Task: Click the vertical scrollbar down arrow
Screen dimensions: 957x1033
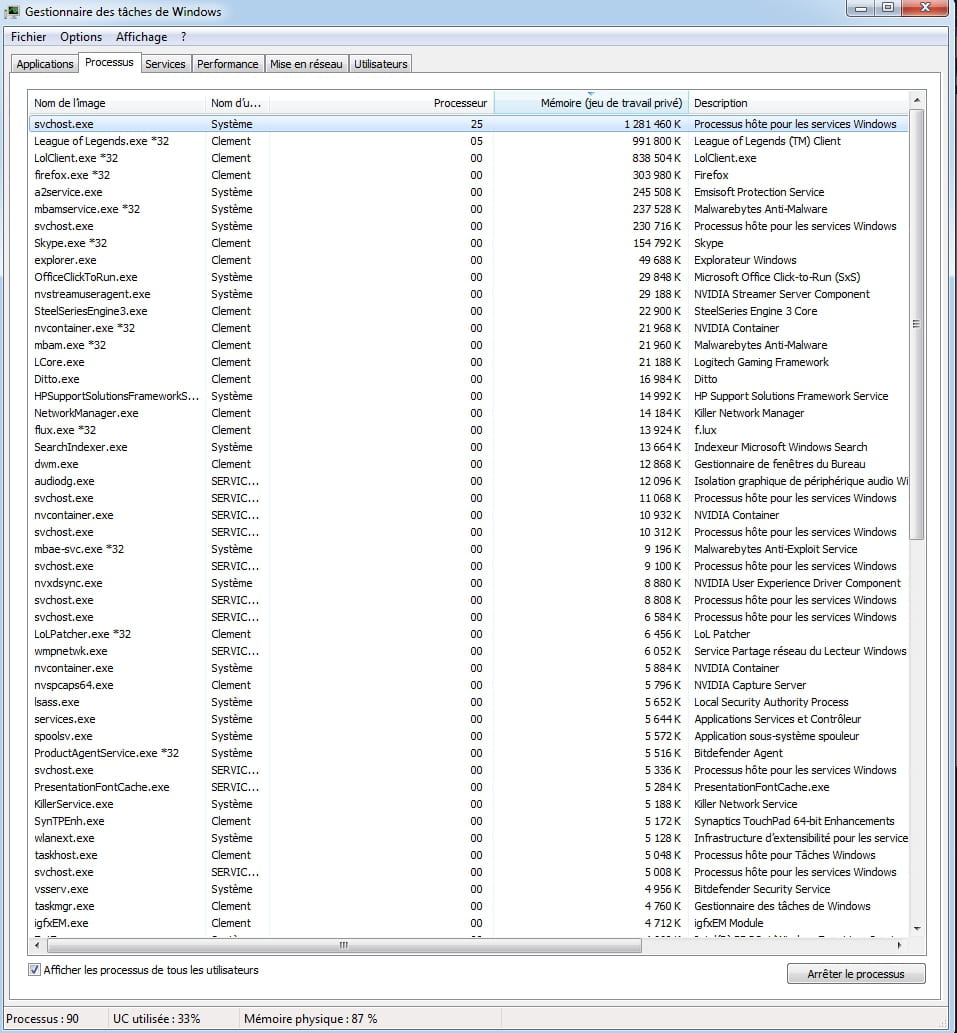Action: pyautogui.click(x=917, y=927)
